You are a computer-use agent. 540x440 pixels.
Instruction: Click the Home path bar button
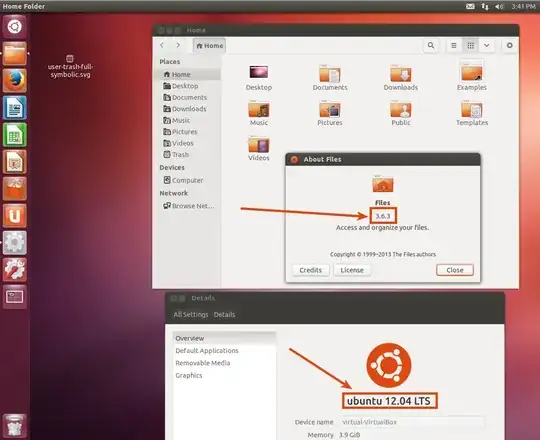coord(209,46)
